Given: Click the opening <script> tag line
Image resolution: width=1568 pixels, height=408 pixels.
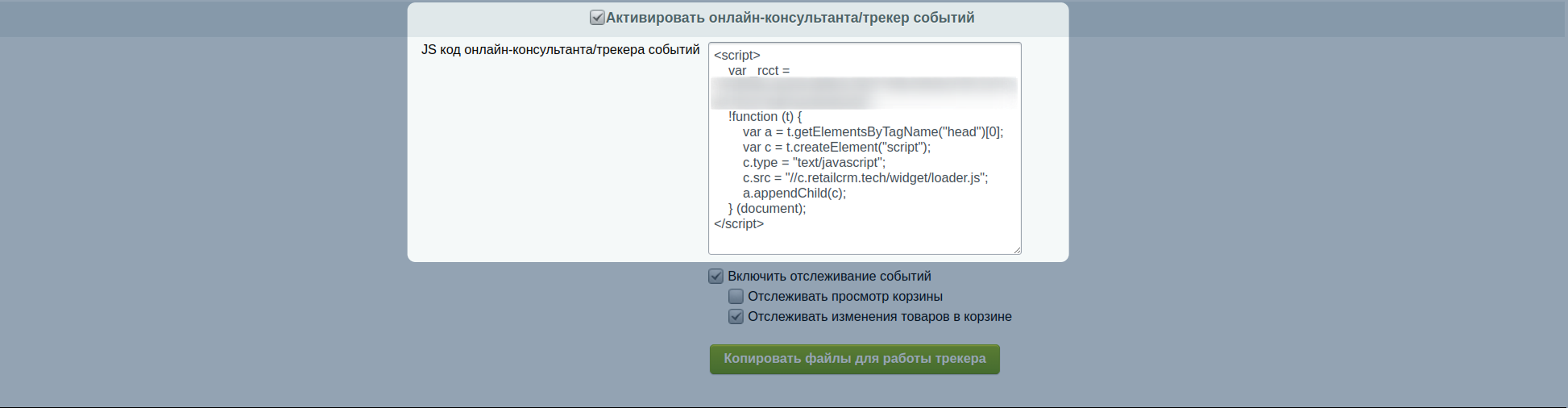Looking at the screenshot, I should (x=737, y=56).
